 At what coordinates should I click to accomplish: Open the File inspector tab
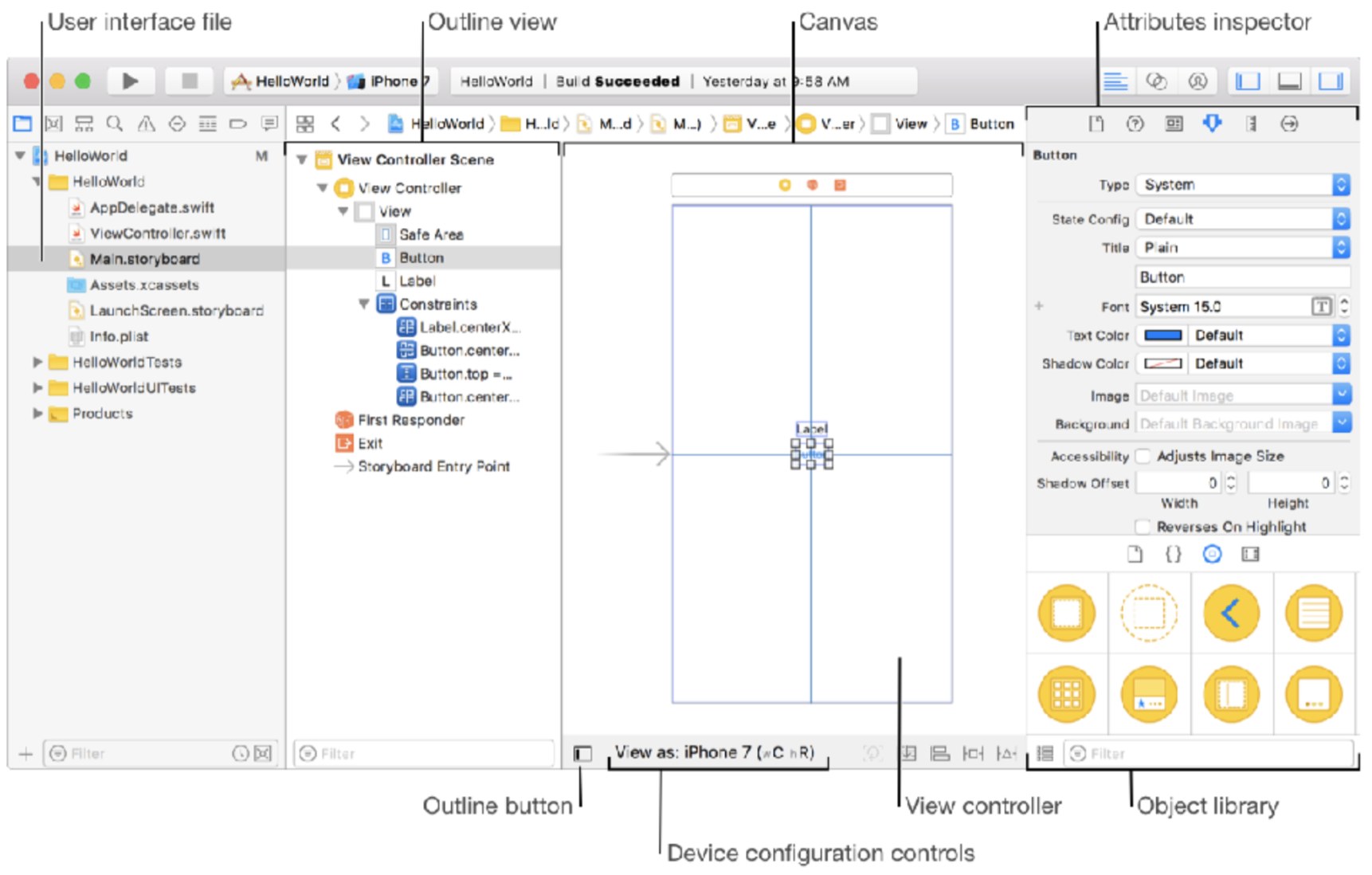coord(1096,124)
